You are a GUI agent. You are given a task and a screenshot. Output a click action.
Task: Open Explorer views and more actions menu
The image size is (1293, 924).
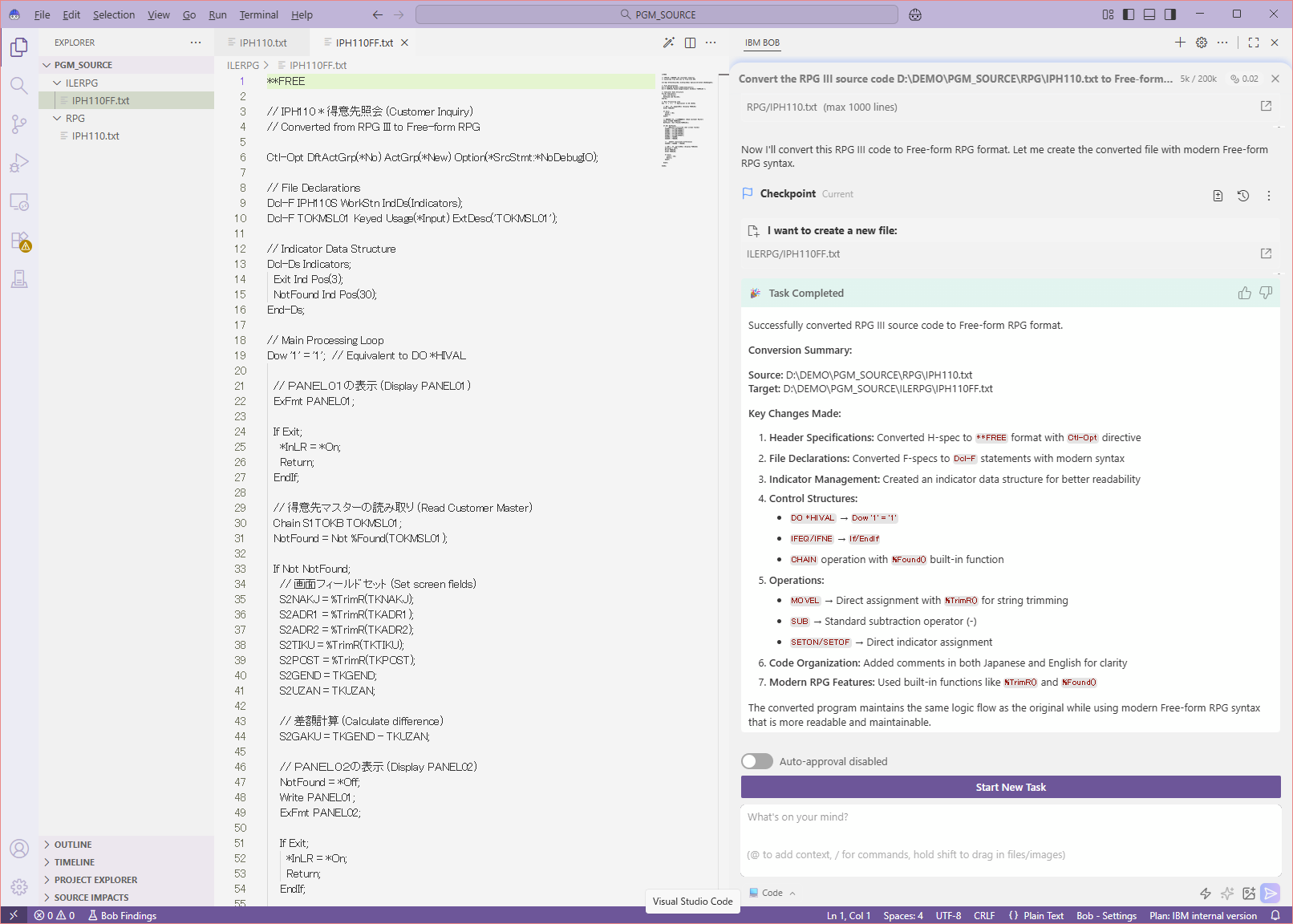tap(196, 43)
